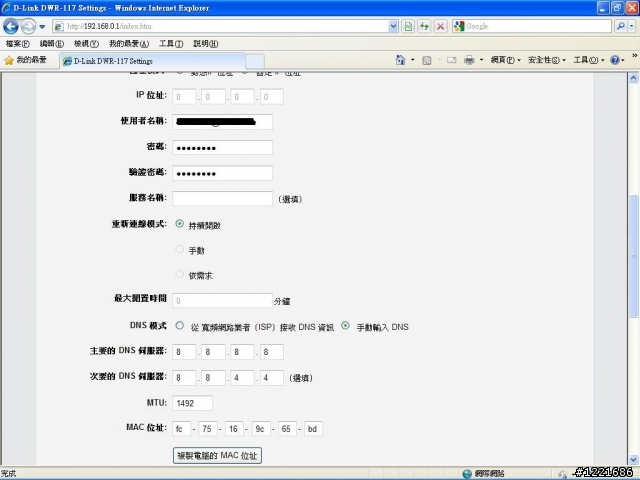Click the 使用者名稱 field
The image size is (640, 480).
click(222, 122)
